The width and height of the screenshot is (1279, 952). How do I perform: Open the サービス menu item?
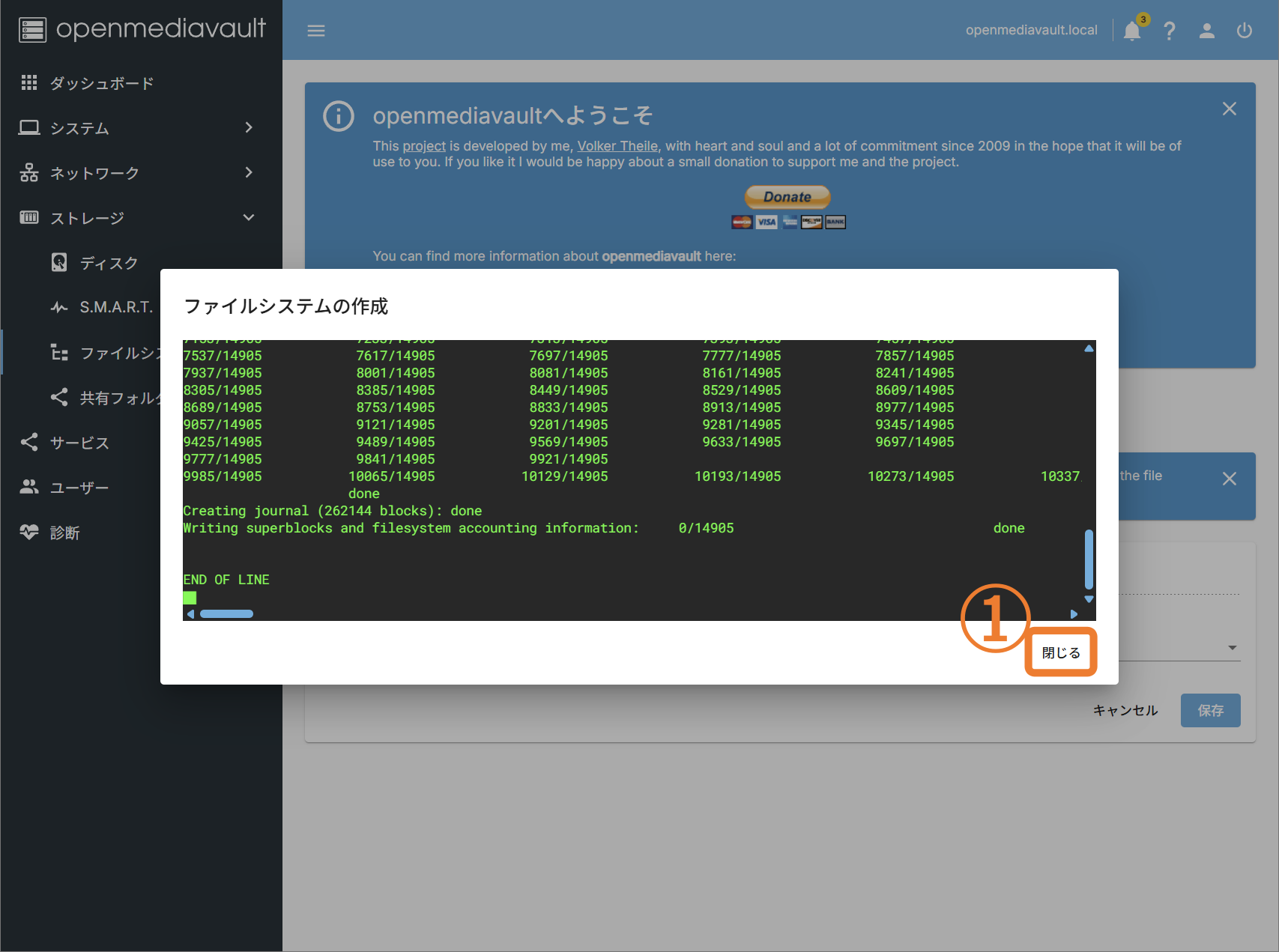tap(80, 443)
